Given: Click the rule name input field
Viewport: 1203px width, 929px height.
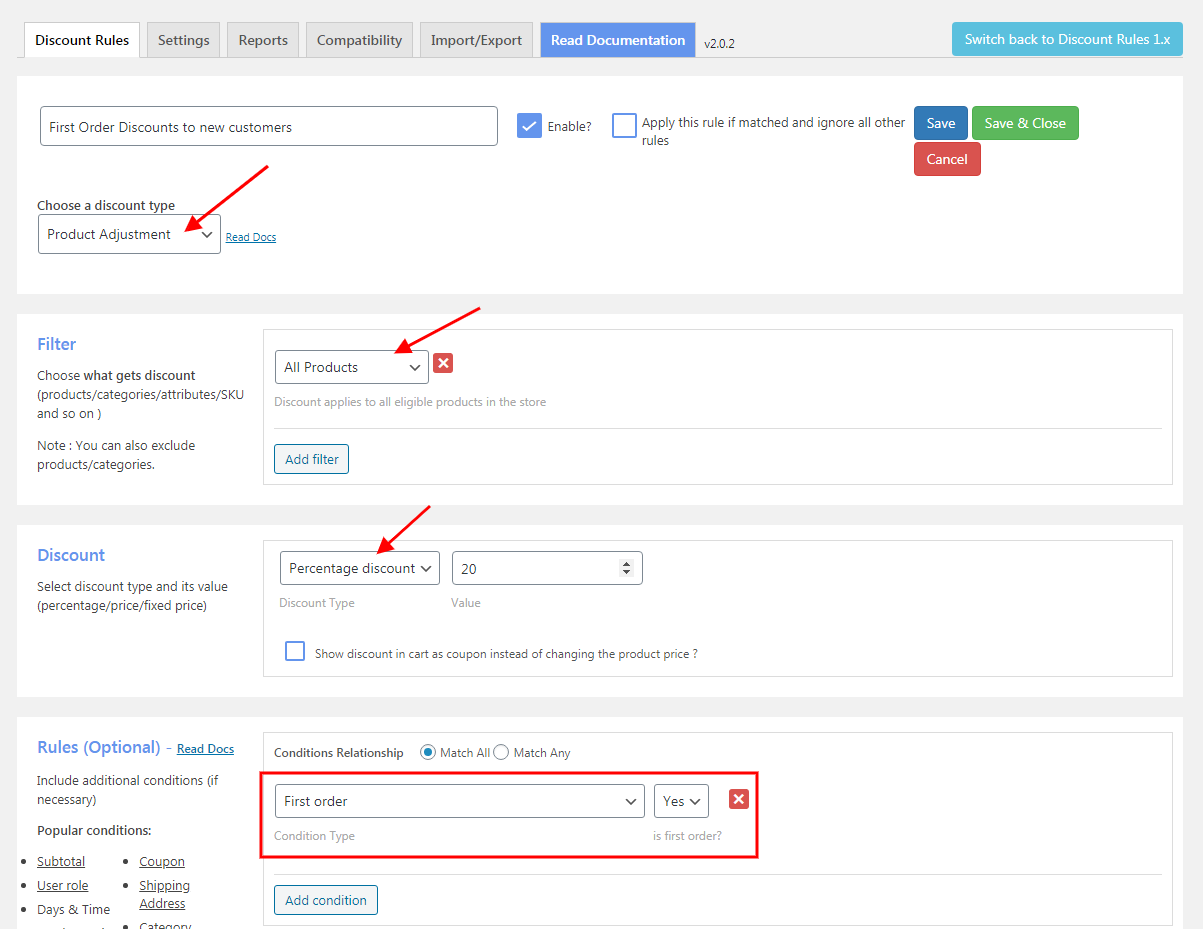Looking at the screenshot, I should [268, 125].
